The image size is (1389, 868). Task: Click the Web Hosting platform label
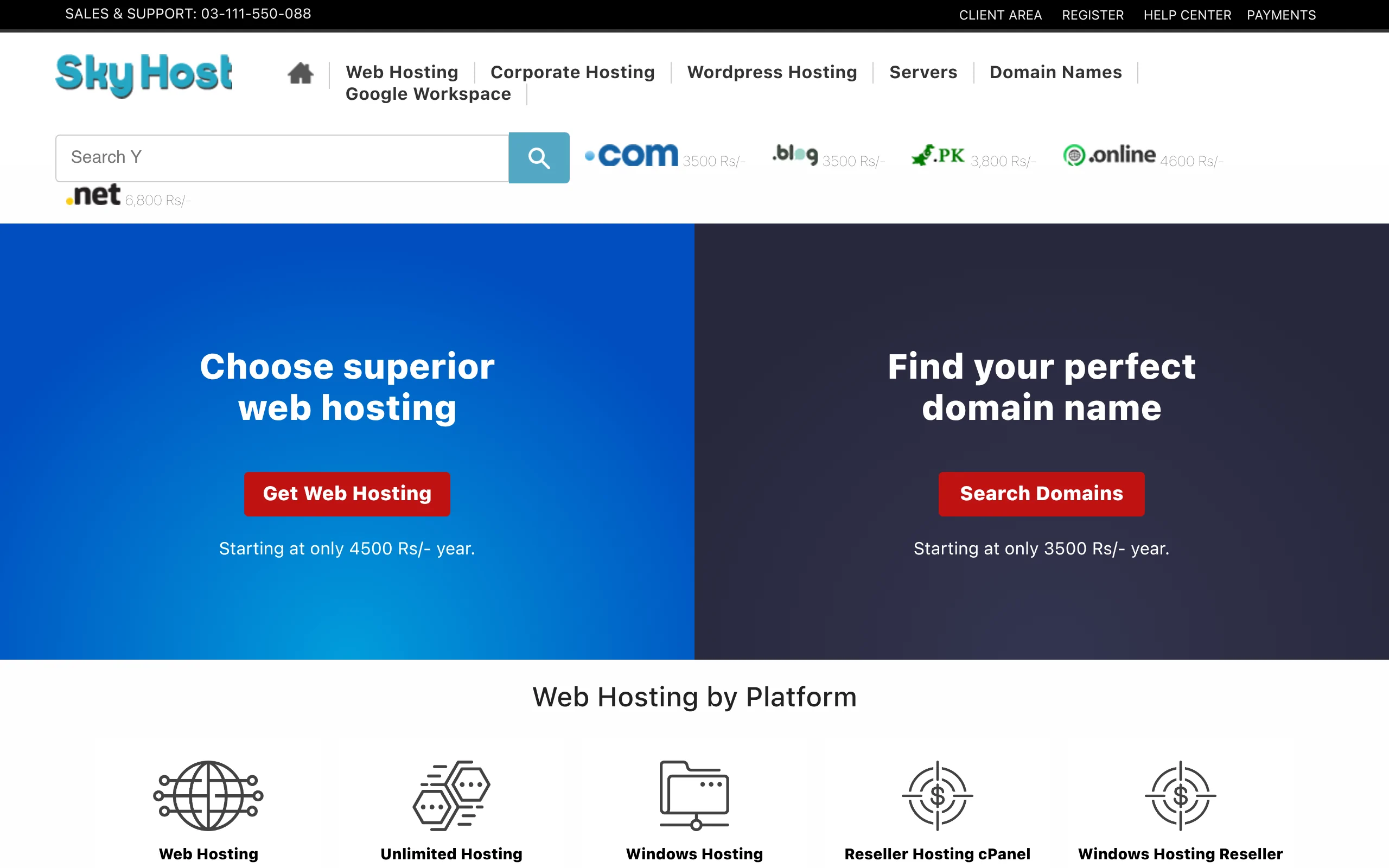[208, 854]
